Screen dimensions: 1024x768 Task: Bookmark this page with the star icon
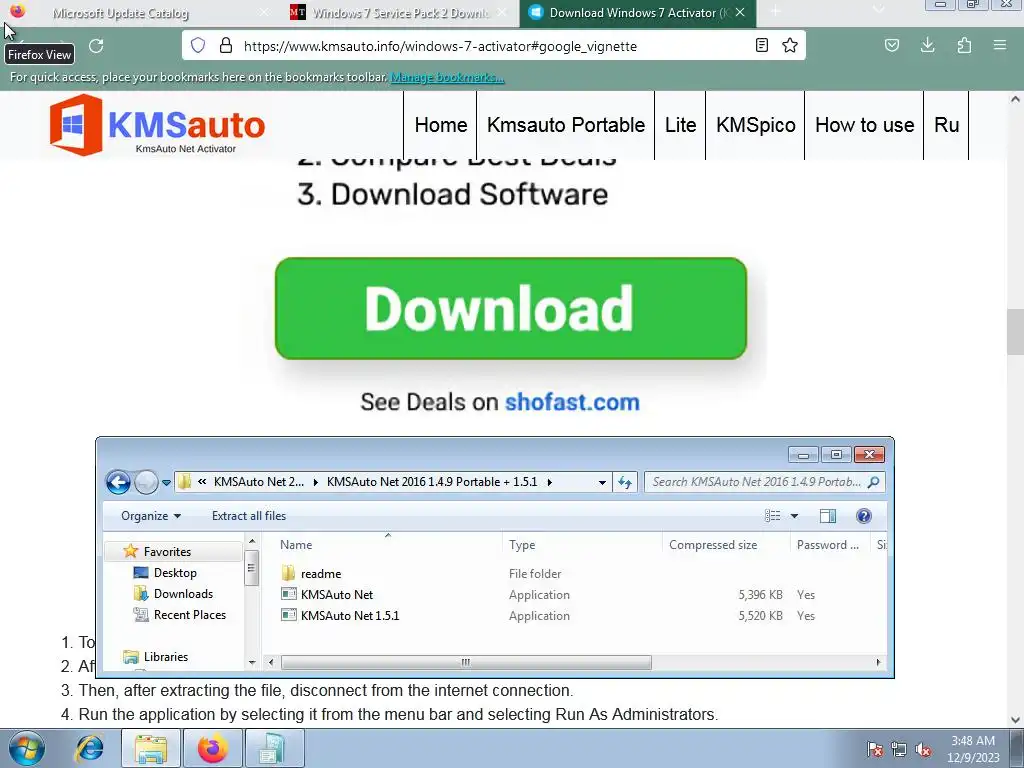pos(790,45)
